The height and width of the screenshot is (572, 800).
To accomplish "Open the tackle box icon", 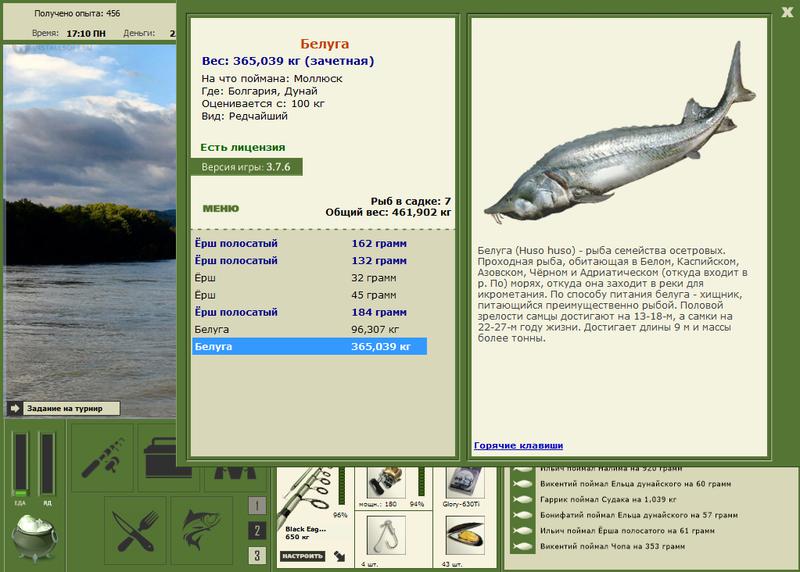I will [x=160, y=457].
